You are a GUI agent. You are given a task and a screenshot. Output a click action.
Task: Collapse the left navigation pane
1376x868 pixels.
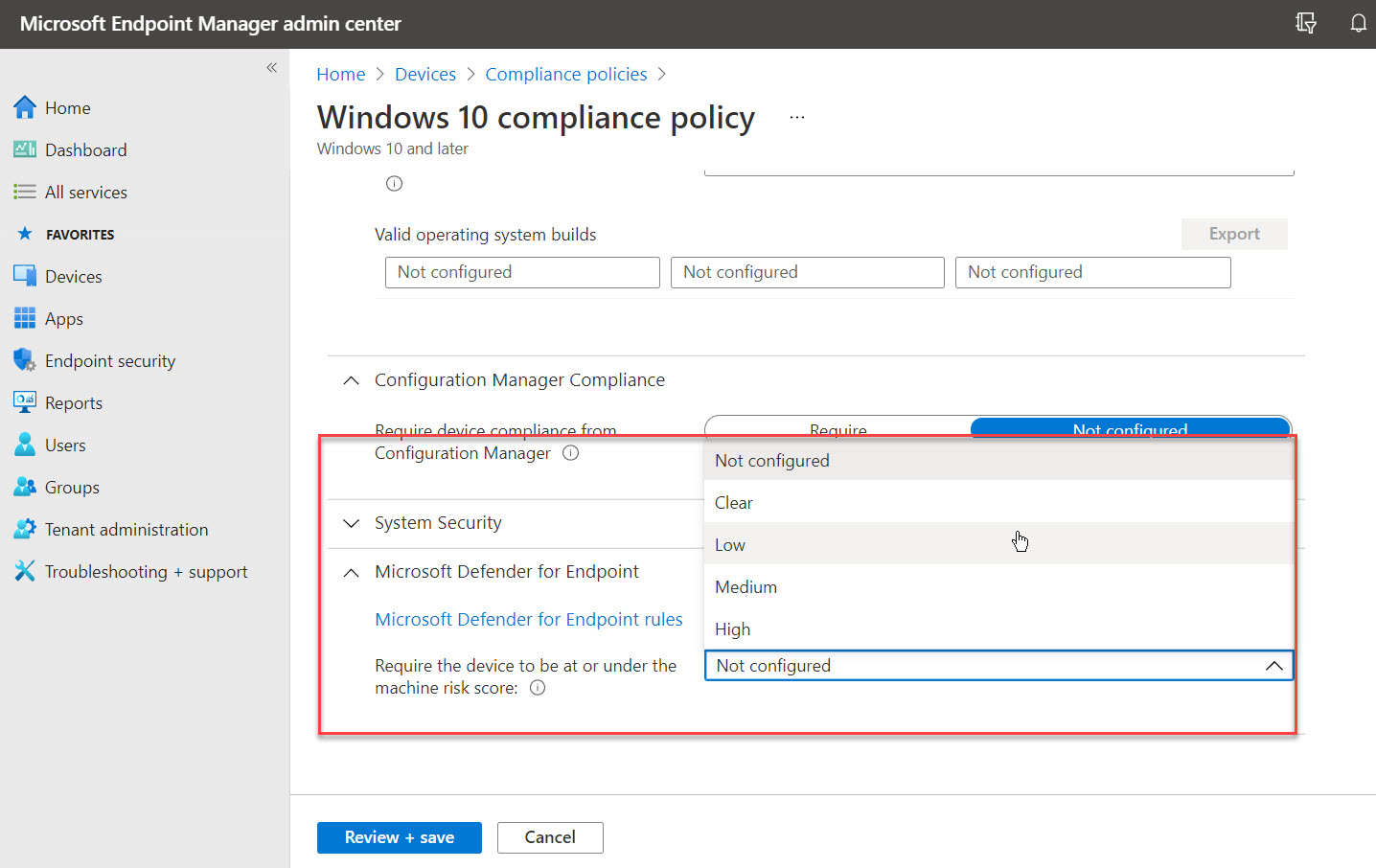[x=271, y=67]
